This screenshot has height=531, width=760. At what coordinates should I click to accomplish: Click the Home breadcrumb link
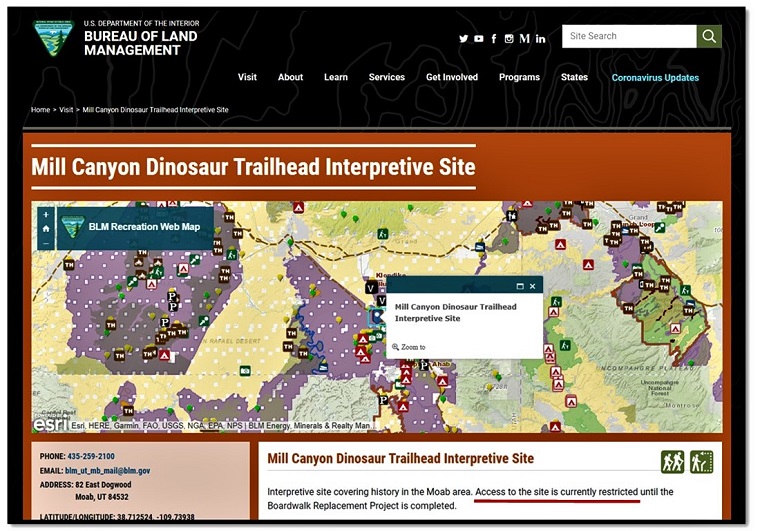(40, 110)
